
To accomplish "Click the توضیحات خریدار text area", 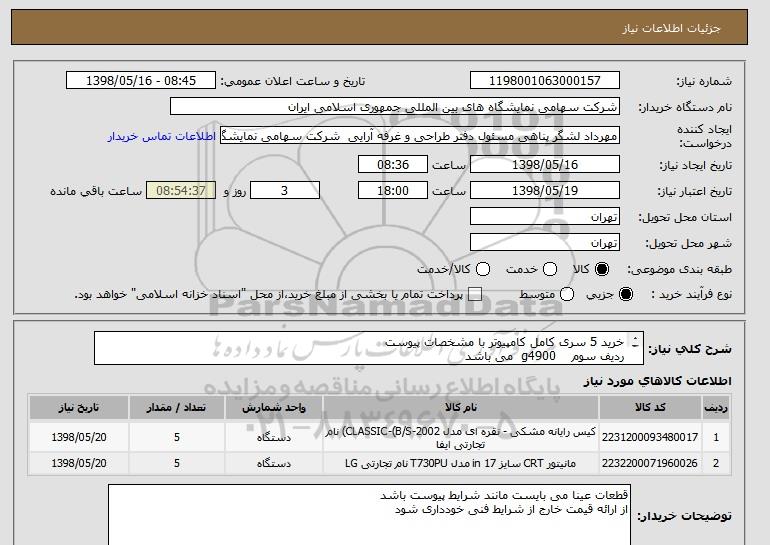I will [369, 515].
